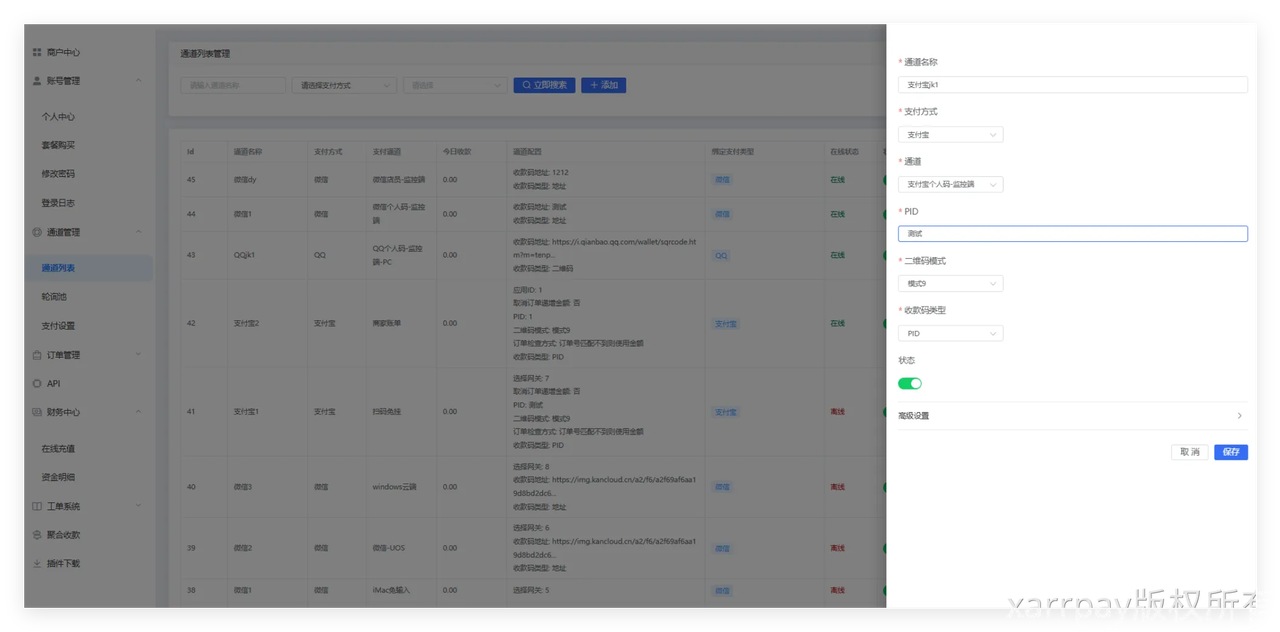Click the API circle icon
Viewport: 1280px width, 632px height.
click(37, 383)
